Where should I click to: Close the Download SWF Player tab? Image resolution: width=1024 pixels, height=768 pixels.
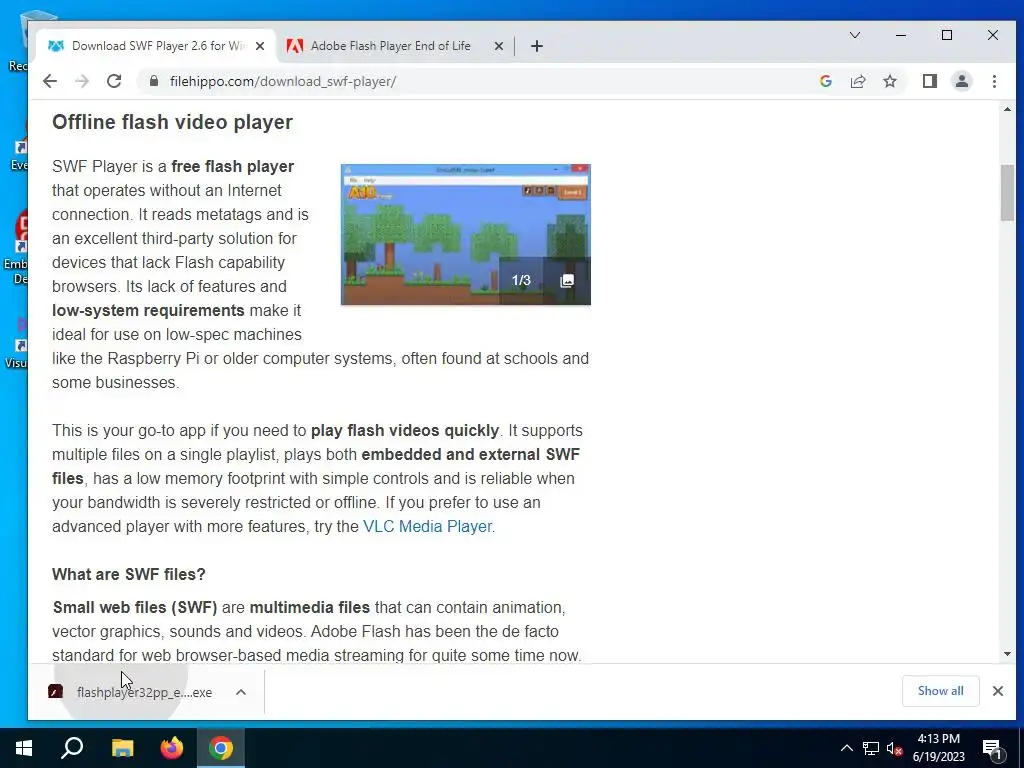click(260, 46)
